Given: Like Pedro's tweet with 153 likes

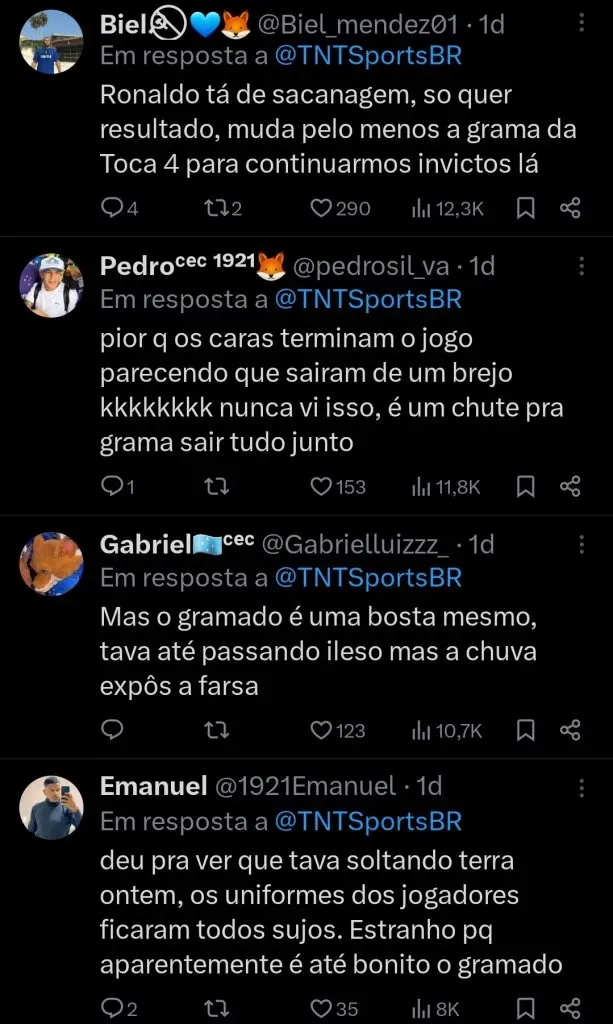Looking at the screenshot, I should [320, 486].
